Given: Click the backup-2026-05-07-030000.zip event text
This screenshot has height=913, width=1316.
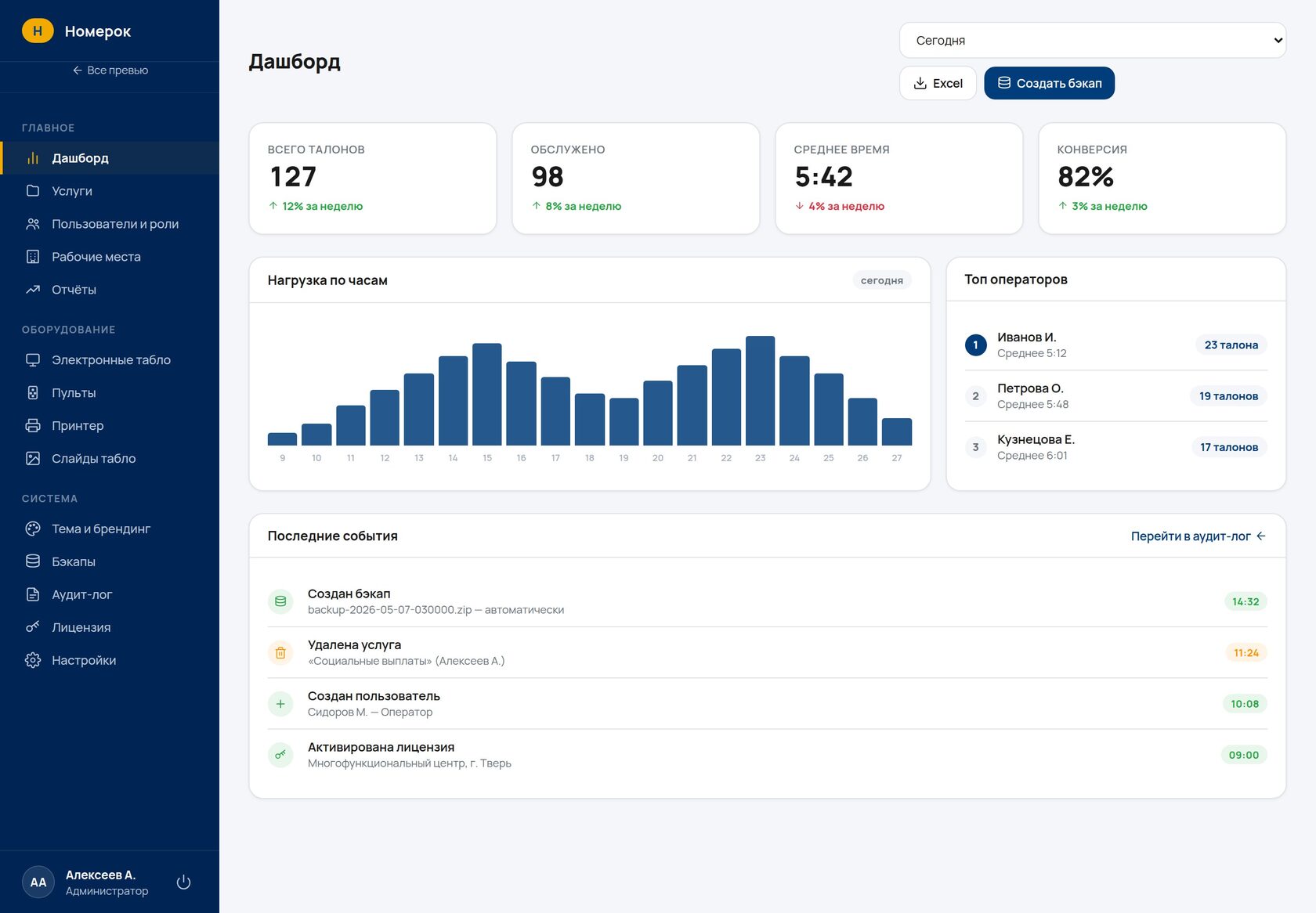Looking at the screenshot, I should click(436, 610).
